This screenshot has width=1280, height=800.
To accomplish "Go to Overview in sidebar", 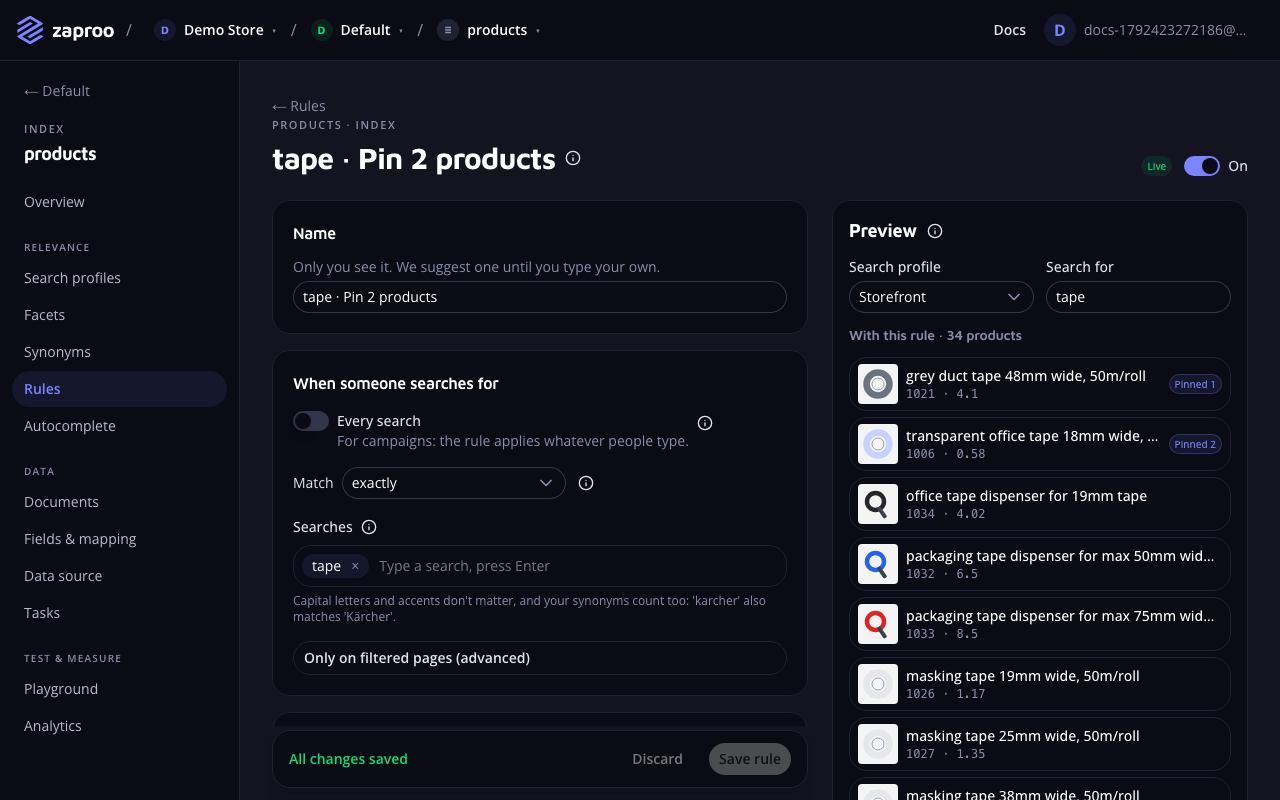I will coord(120,202).
